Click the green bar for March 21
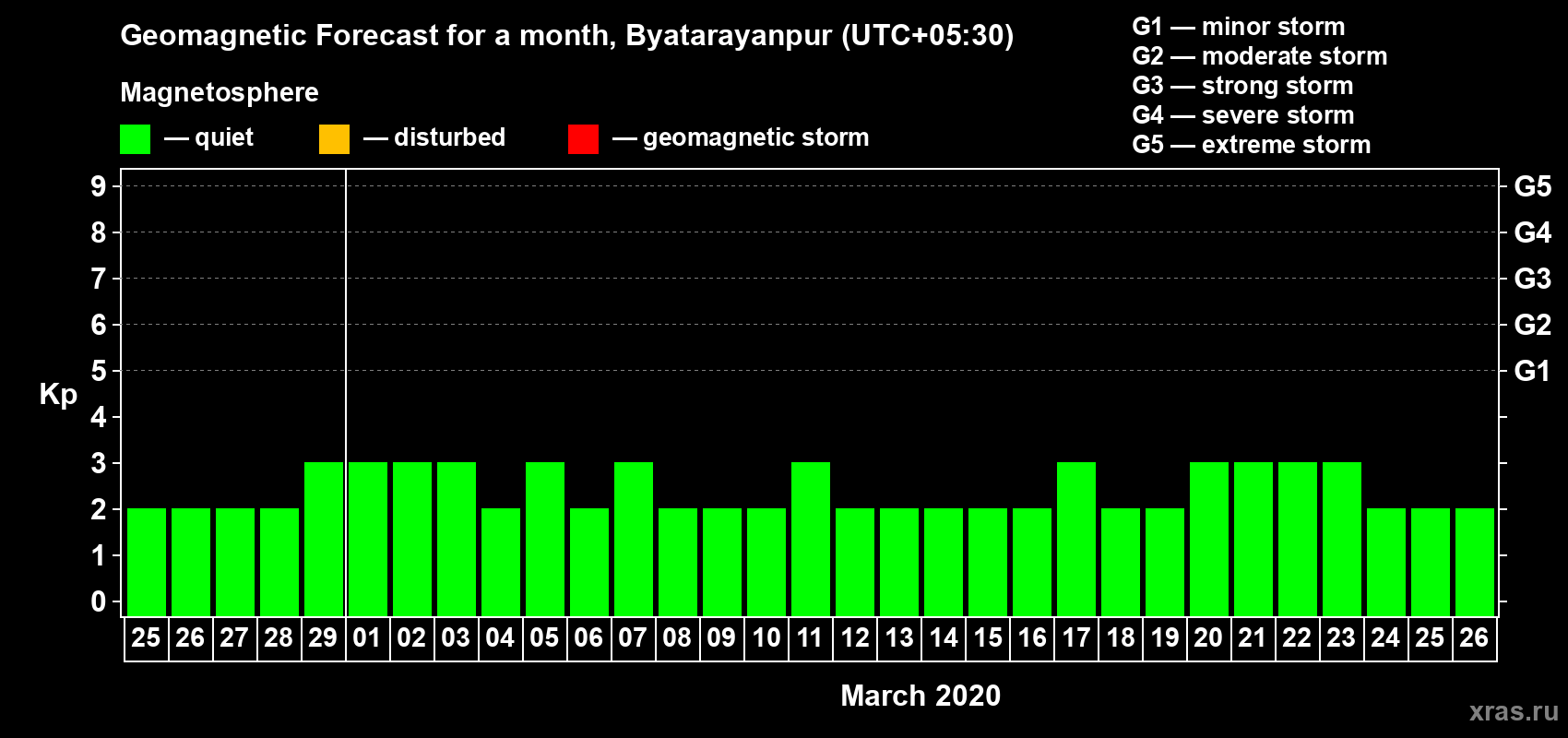The image size is (1568, 738). pos(1253,539)
